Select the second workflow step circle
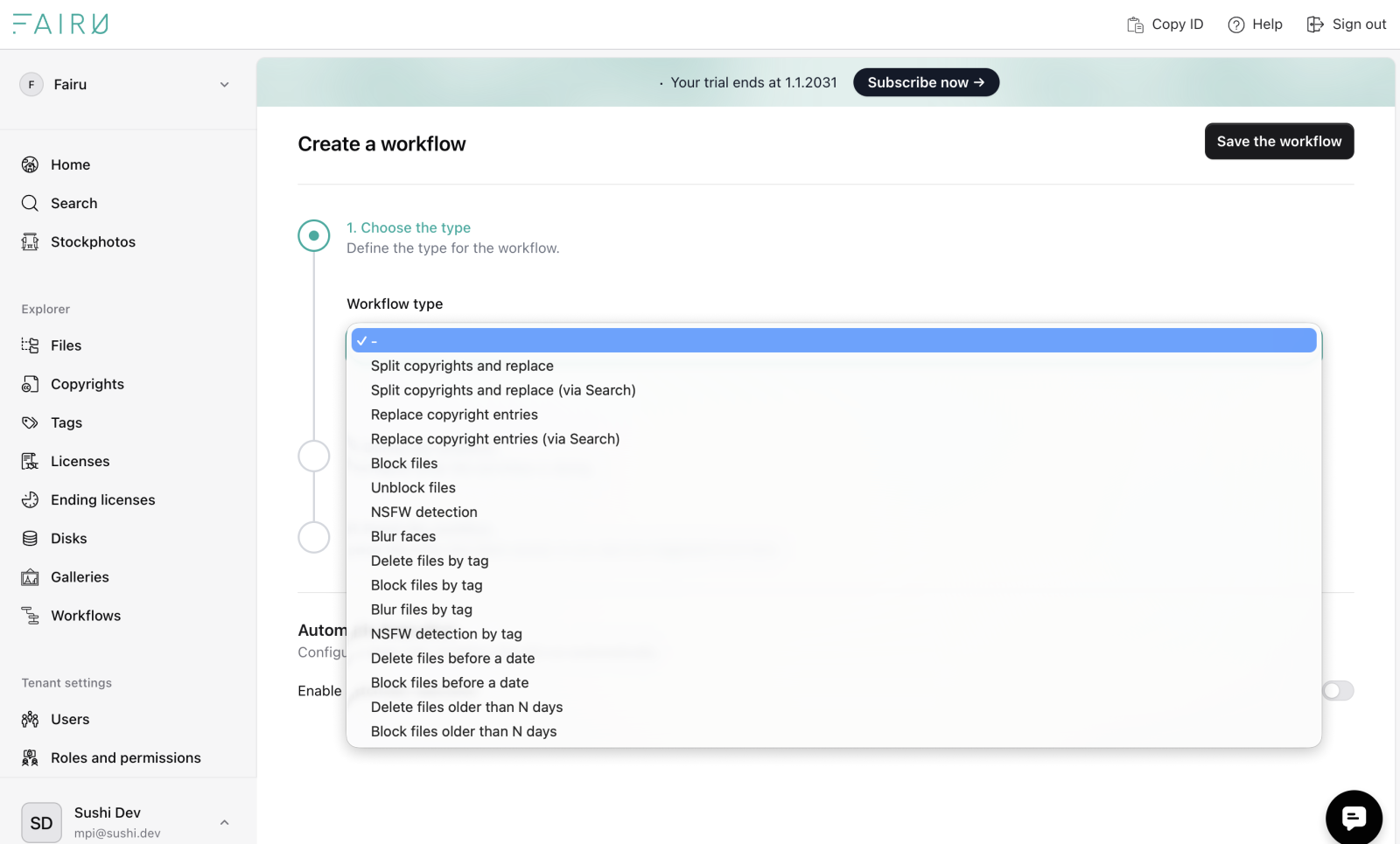The image size is (1400, 844). click(313, 456)
